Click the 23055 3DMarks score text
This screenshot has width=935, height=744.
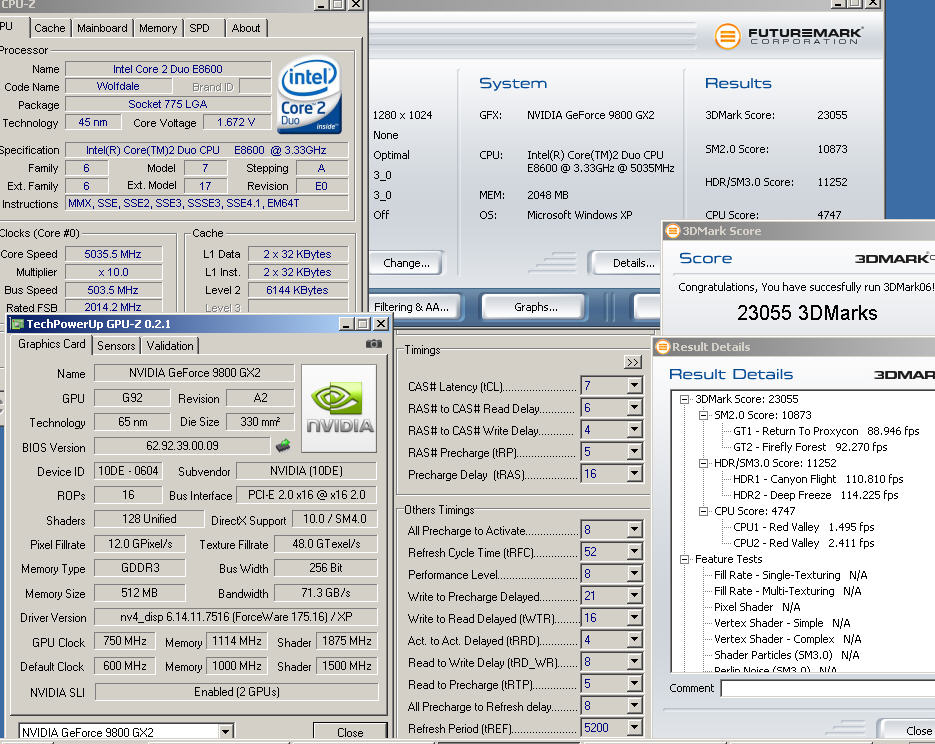tap(807, 313)
